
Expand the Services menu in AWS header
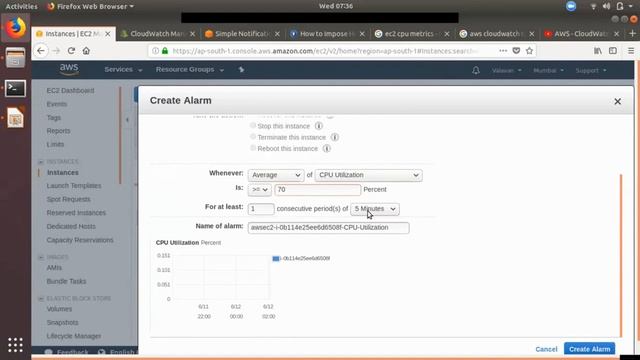click(123, 70)
